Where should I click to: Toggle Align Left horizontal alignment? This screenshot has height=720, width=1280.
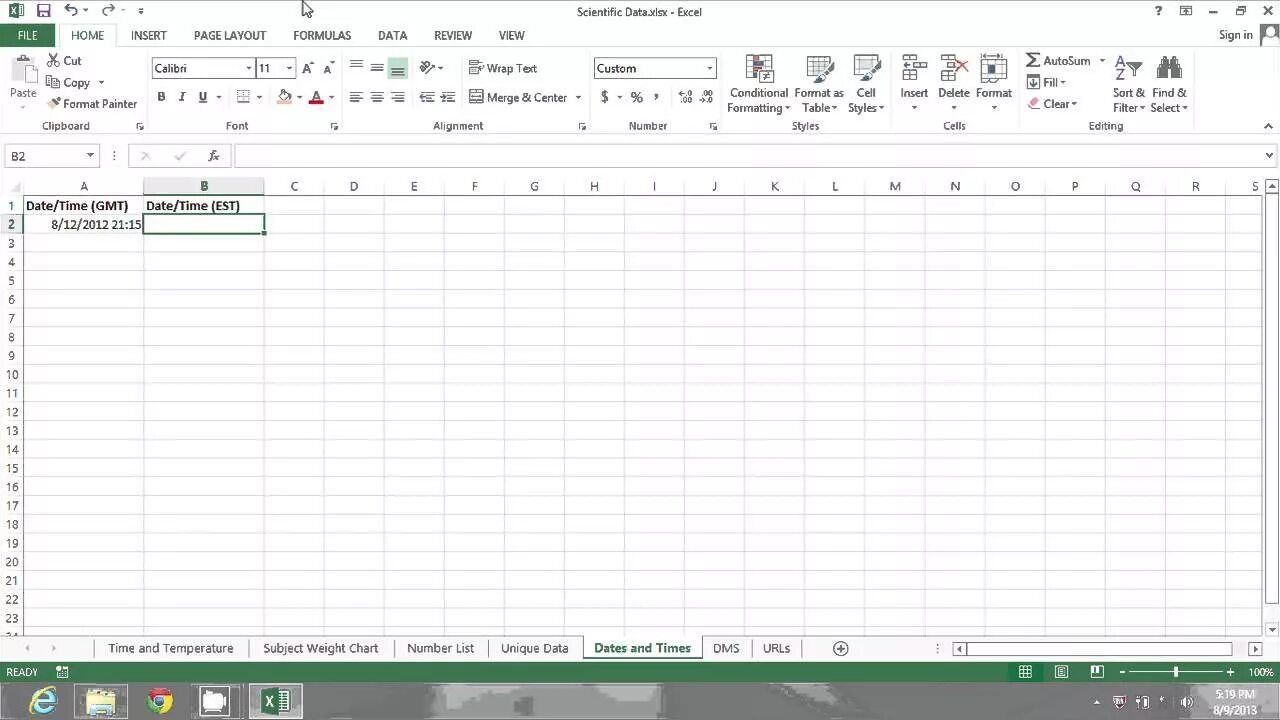pyautogui.click(x=356, y=97)
